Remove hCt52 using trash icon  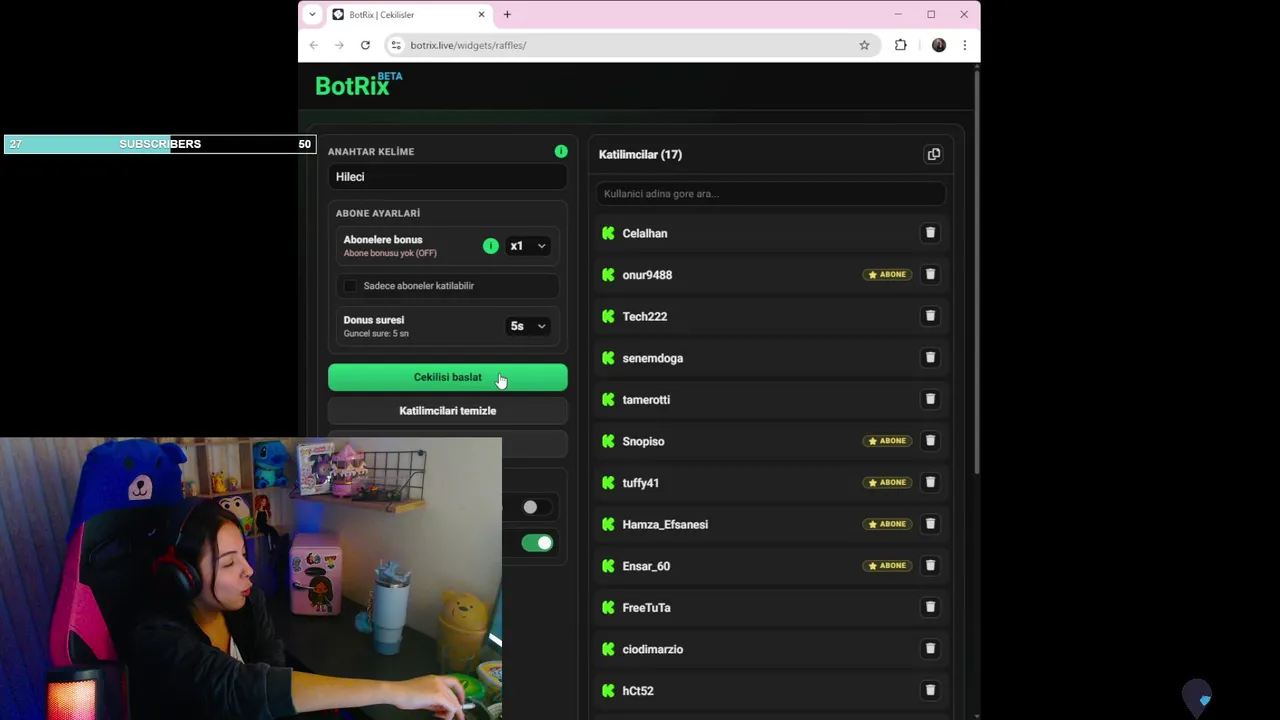(x=930, y=690)
